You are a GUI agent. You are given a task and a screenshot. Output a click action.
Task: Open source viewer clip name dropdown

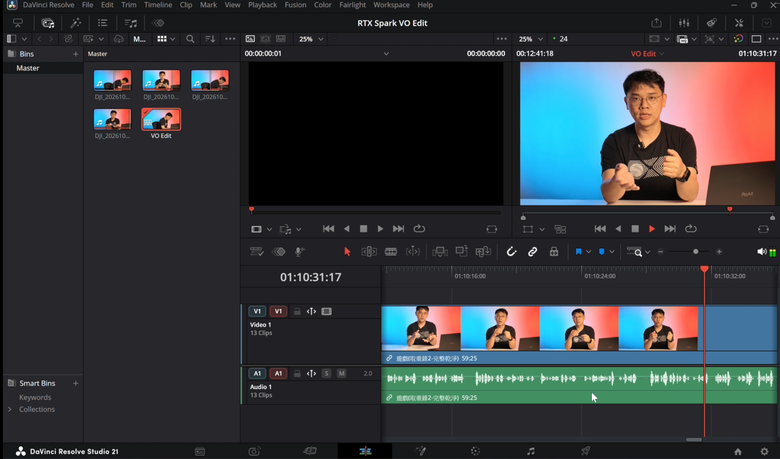[386, 54]
